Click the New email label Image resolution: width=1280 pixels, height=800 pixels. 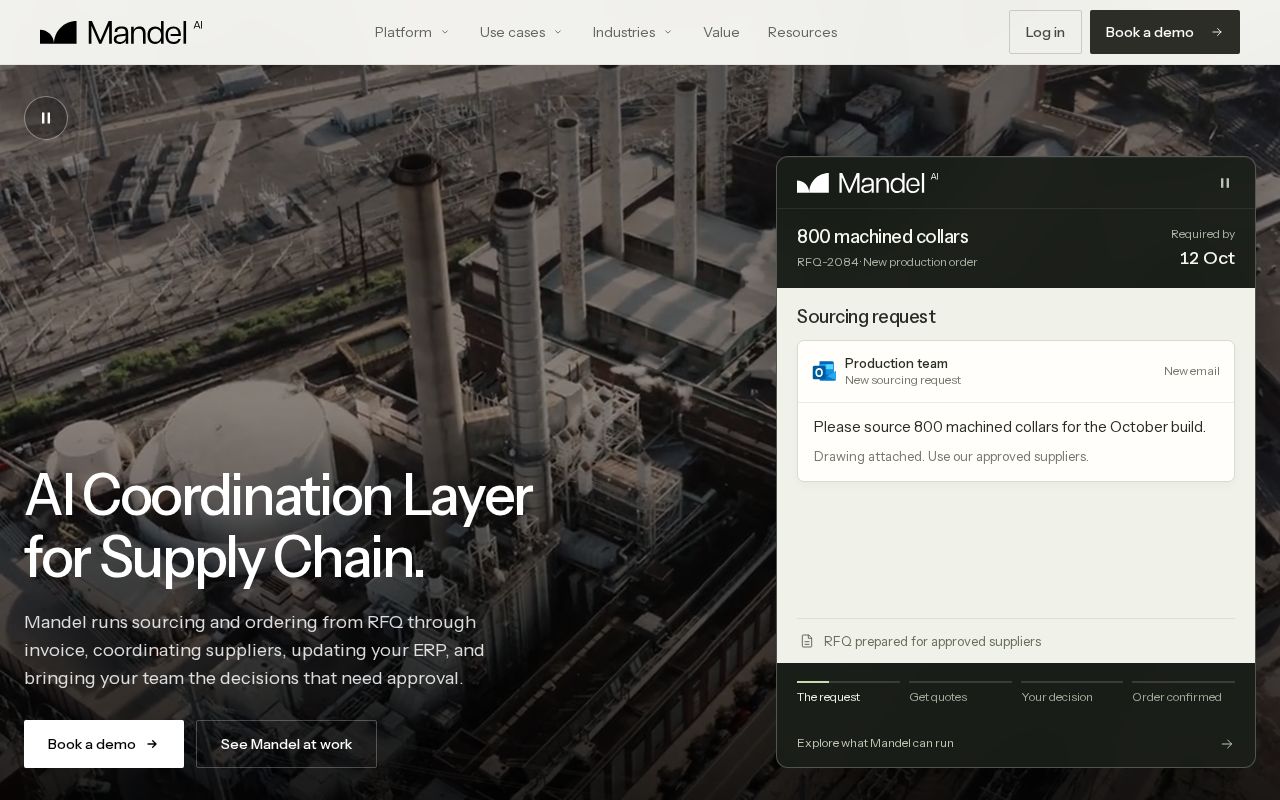pos(1191,371)
